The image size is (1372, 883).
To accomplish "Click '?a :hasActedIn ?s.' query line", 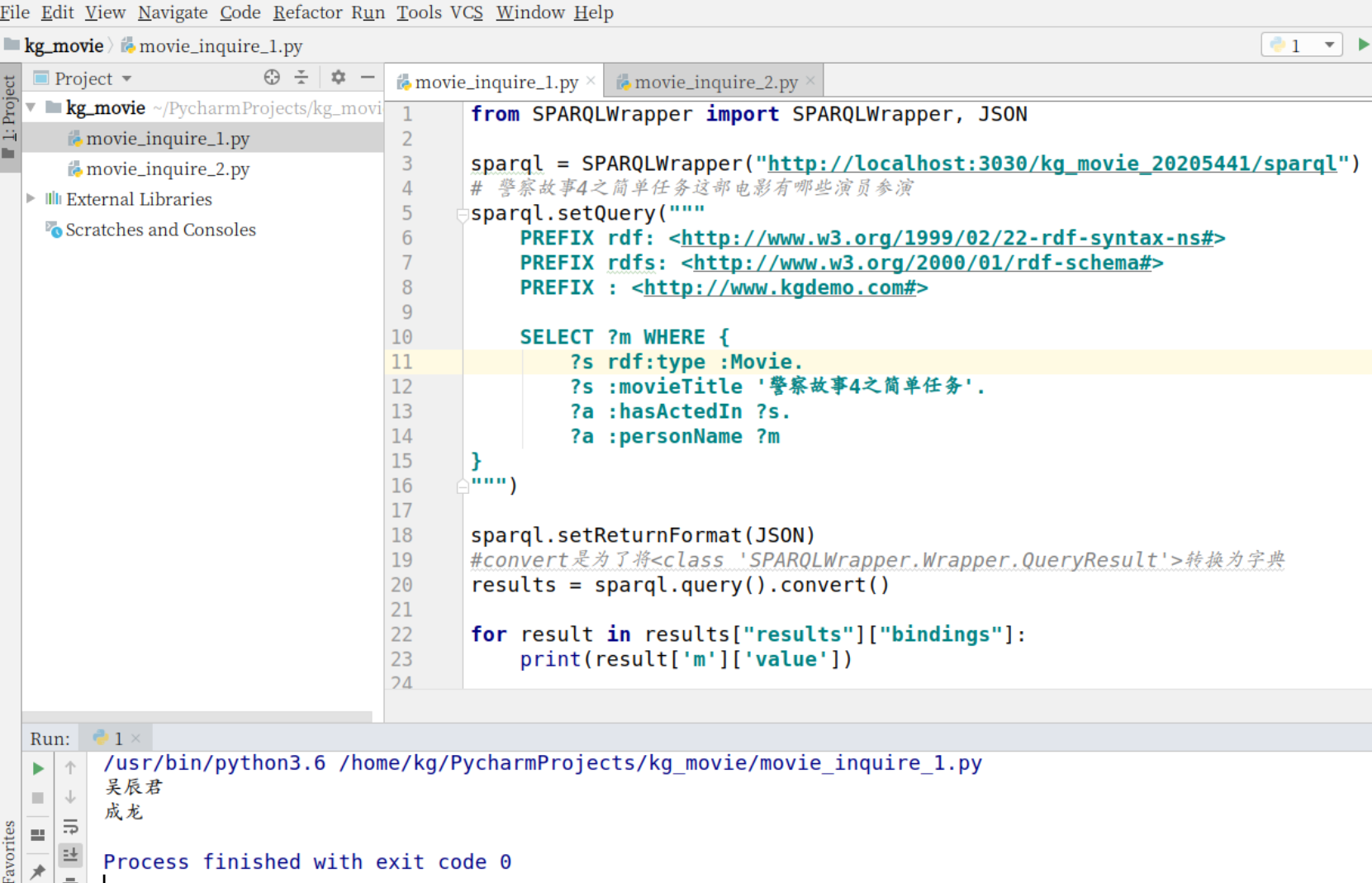I will tap(680, 411).
